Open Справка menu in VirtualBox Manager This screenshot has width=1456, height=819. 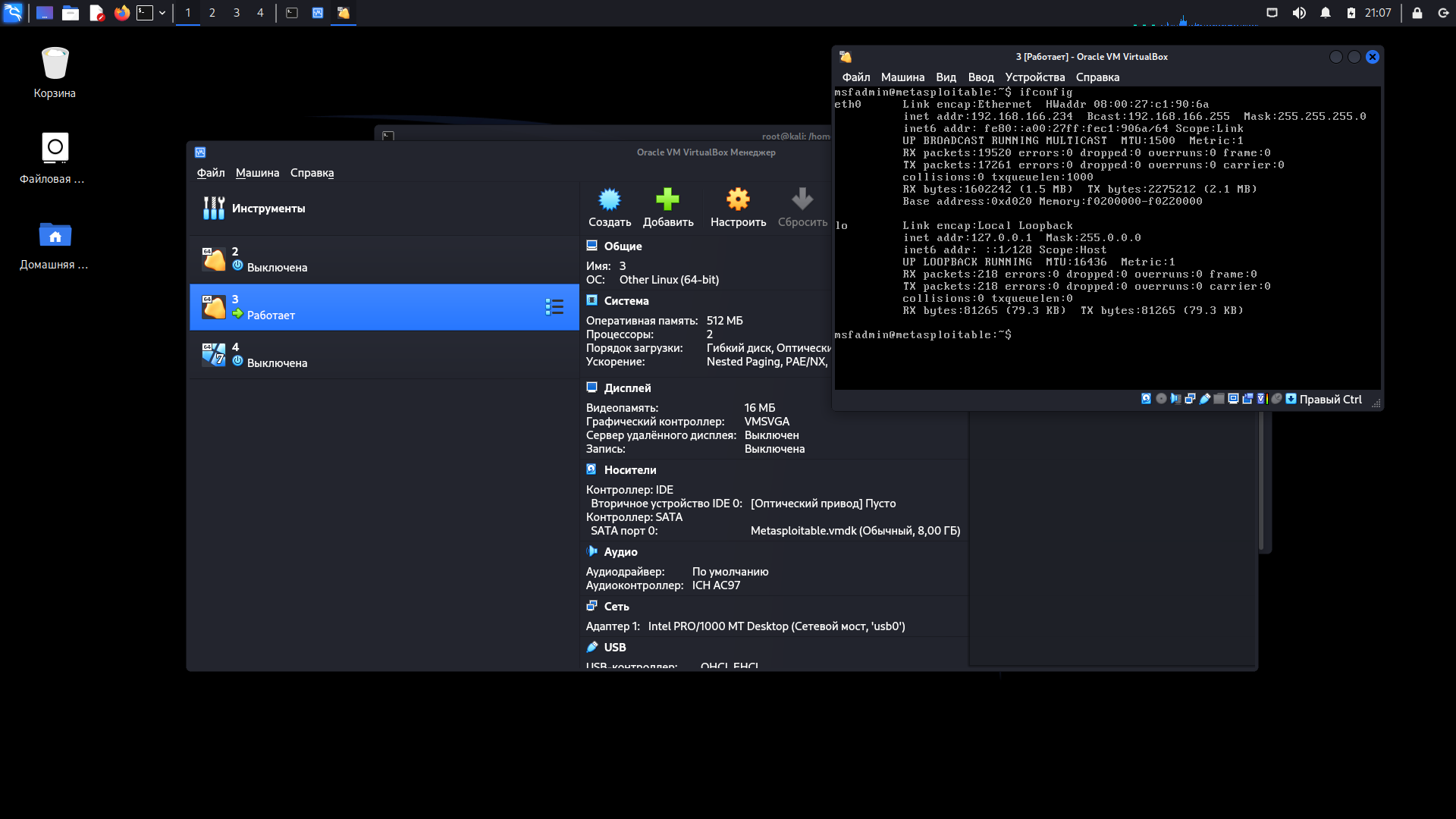[312, 173]
